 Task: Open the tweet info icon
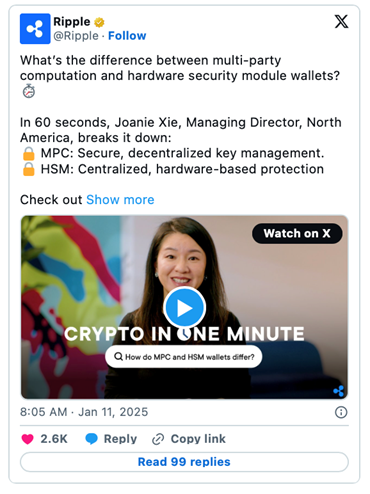point(341,412)
